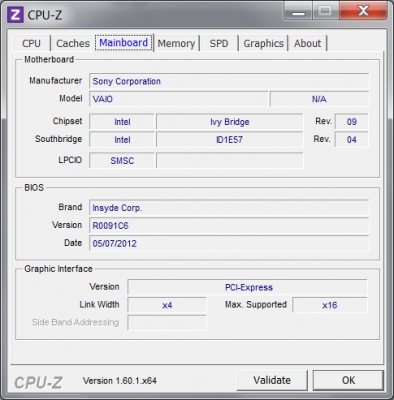
Task: Click the LPCIO SMSC field
Action: [122, 161]
